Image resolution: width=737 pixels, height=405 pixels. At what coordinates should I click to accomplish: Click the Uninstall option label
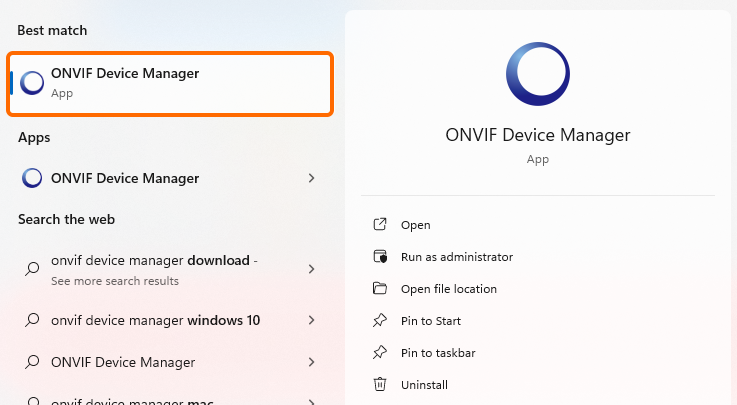click(424, 385)
